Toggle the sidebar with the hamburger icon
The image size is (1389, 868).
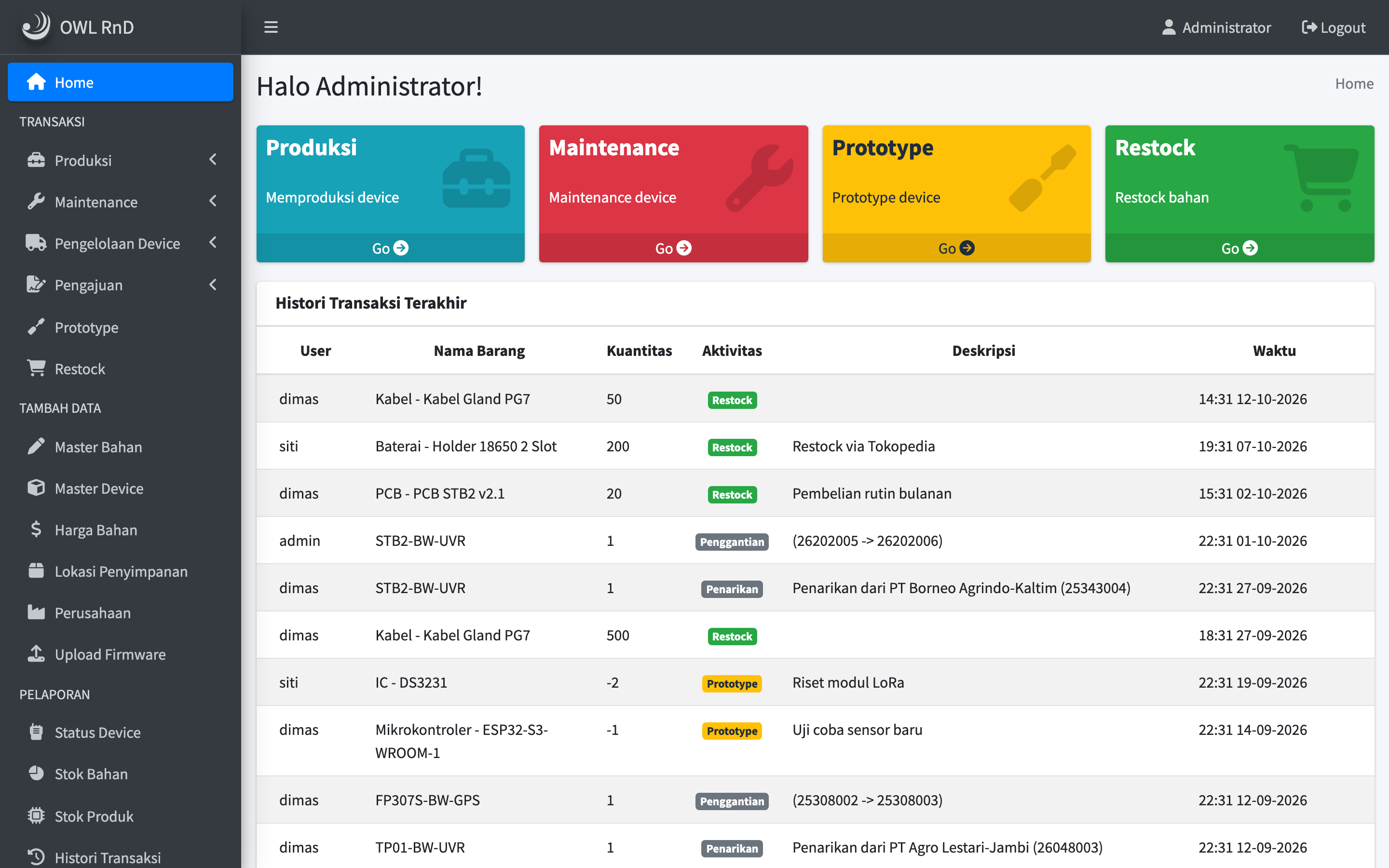[271, 27]
